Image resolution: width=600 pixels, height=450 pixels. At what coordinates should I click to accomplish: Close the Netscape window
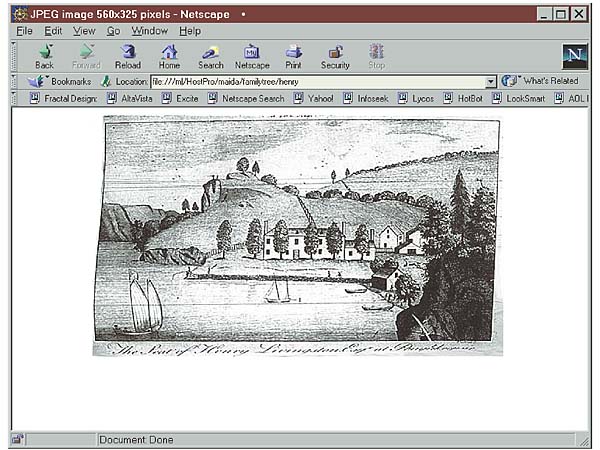pos(579,15)
